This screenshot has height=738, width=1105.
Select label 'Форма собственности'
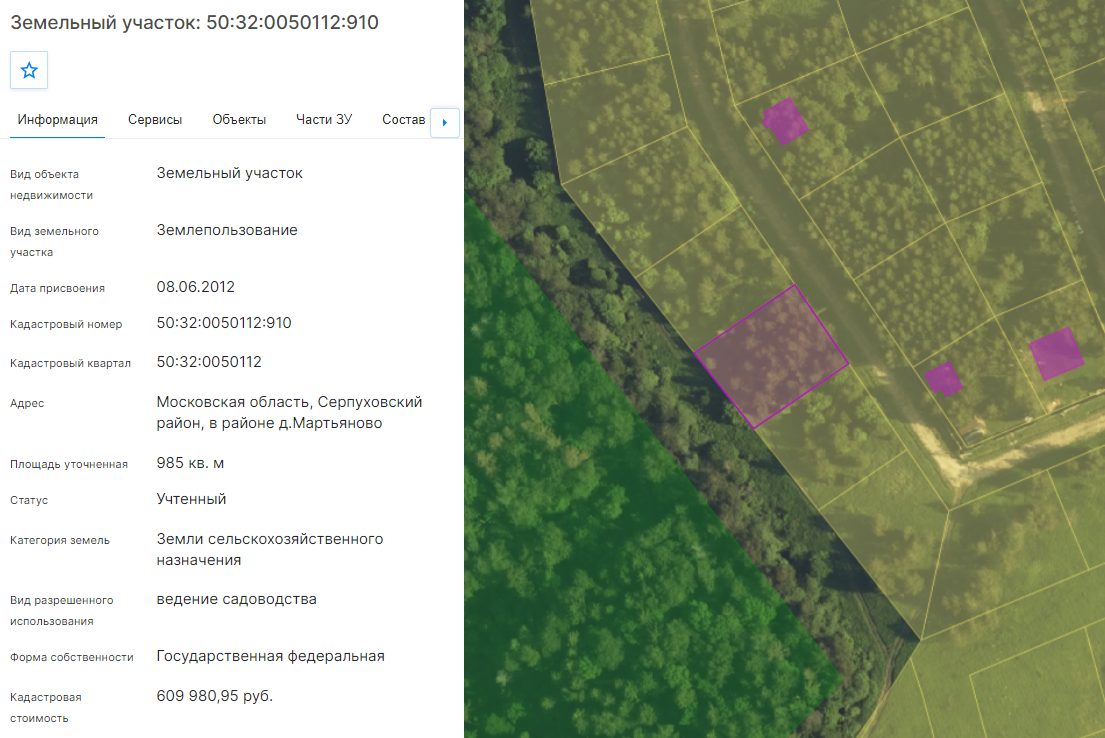click(x=72, y=657)
